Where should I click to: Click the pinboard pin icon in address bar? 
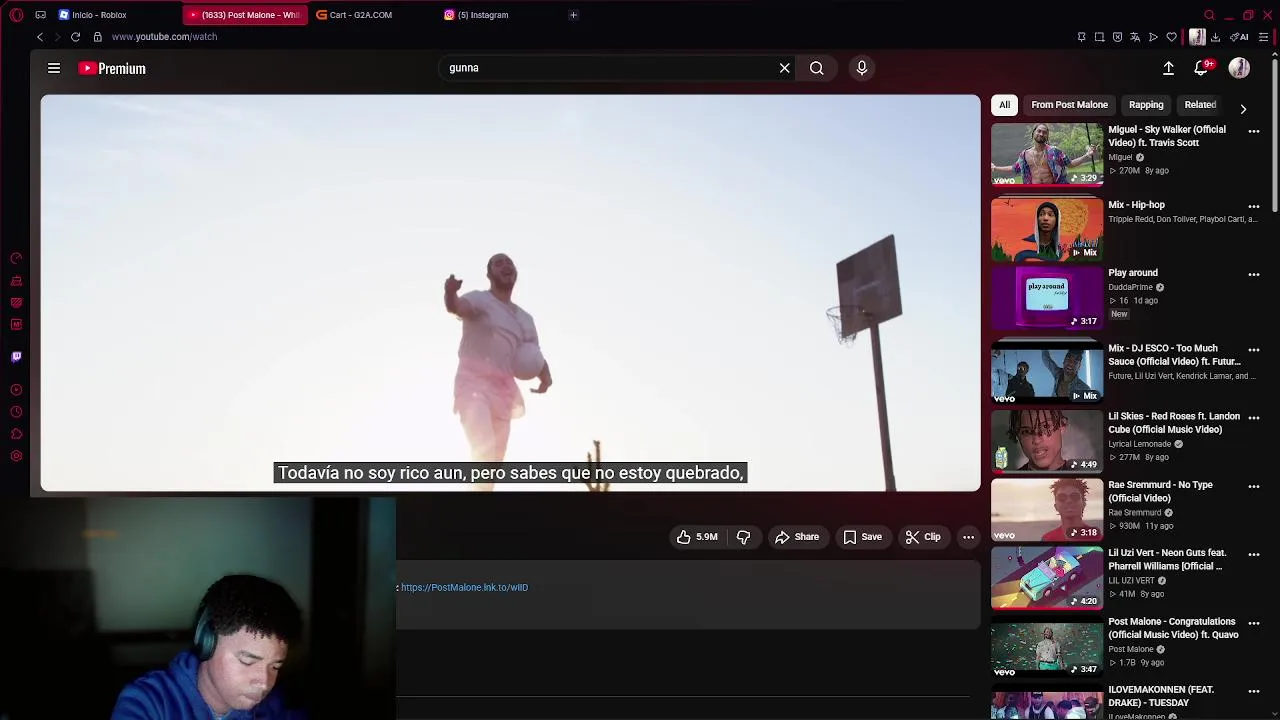point(1081,37)
